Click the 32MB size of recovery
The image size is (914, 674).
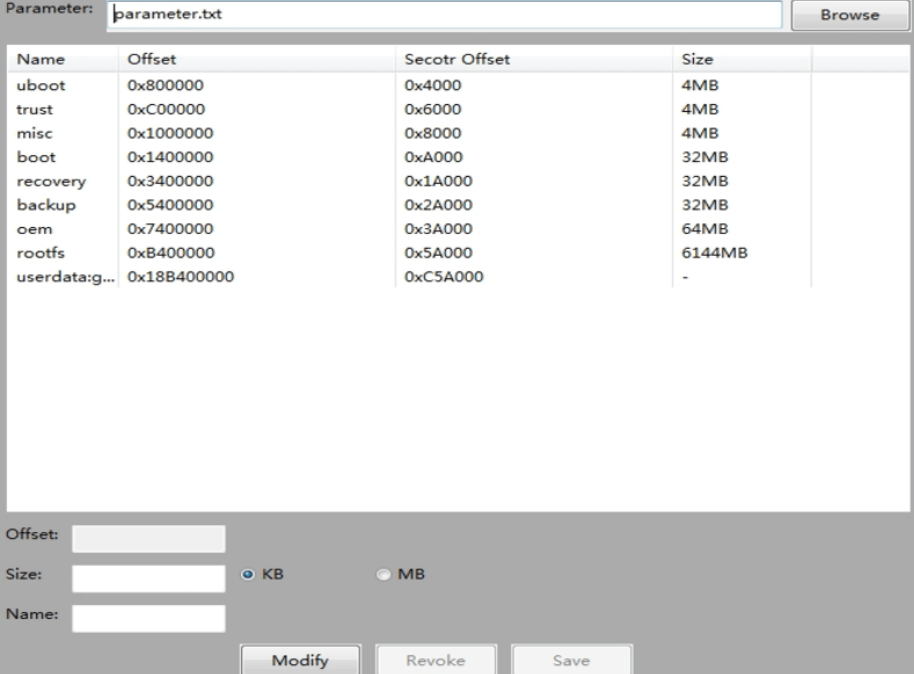[705, 181]
